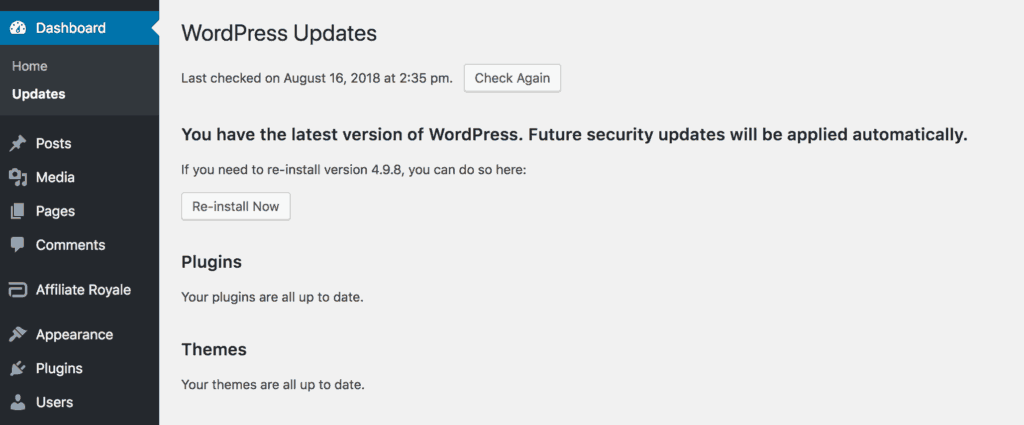The height and width of the screenshot is (425, 1024).
Task: Select the Dashboard menu label
Action: pyautogui.click(x=71, y=28)
